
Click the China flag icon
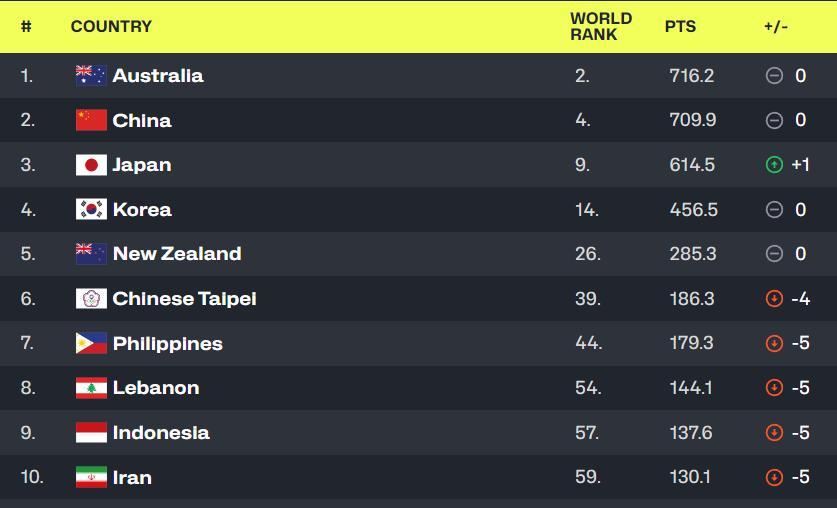pos(91,120)
